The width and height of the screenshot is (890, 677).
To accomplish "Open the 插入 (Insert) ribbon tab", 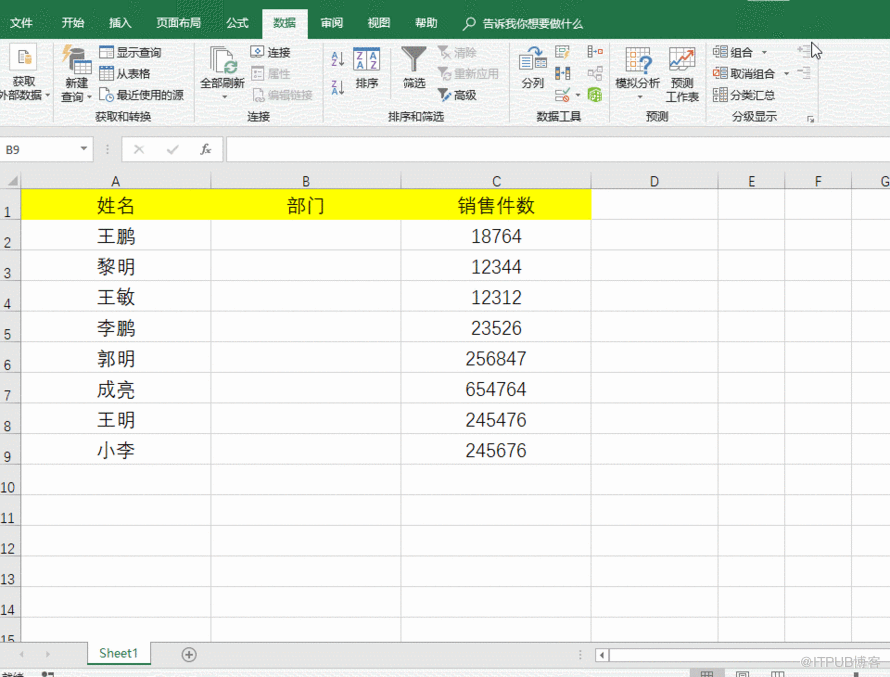I will (x=120, y=23).
